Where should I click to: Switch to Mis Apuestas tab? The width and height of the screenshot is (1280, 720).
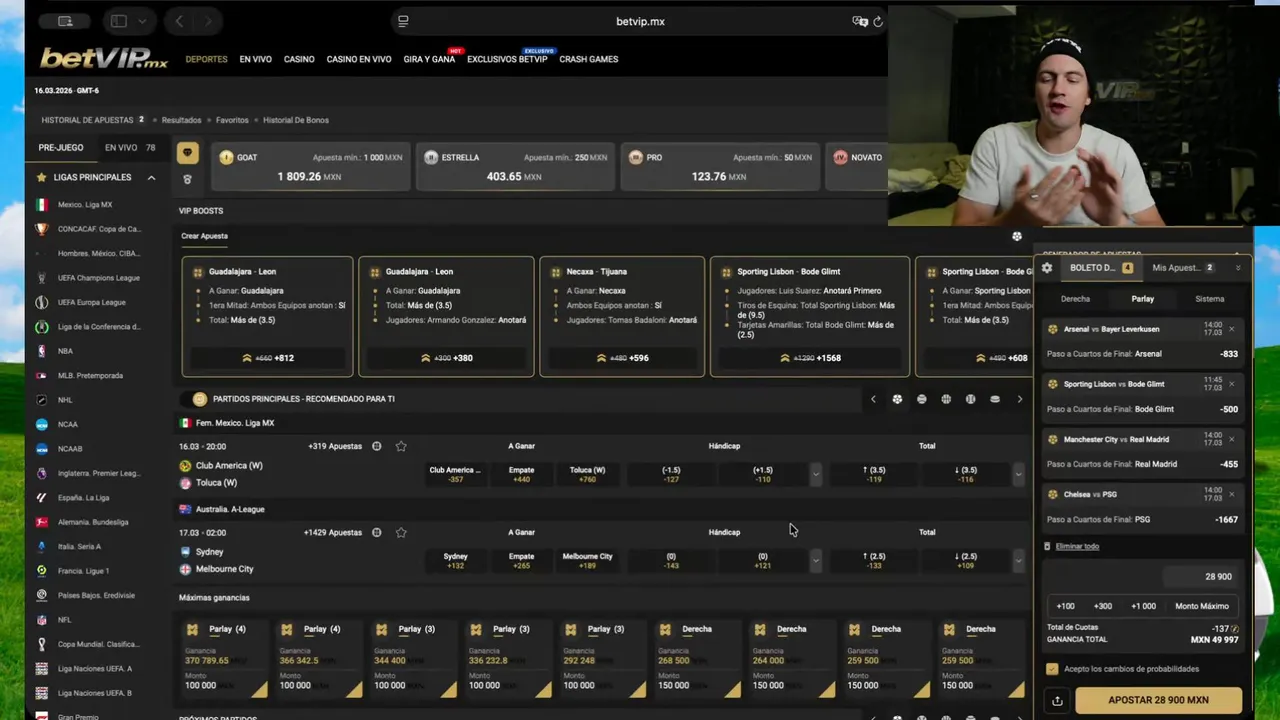1182,268
